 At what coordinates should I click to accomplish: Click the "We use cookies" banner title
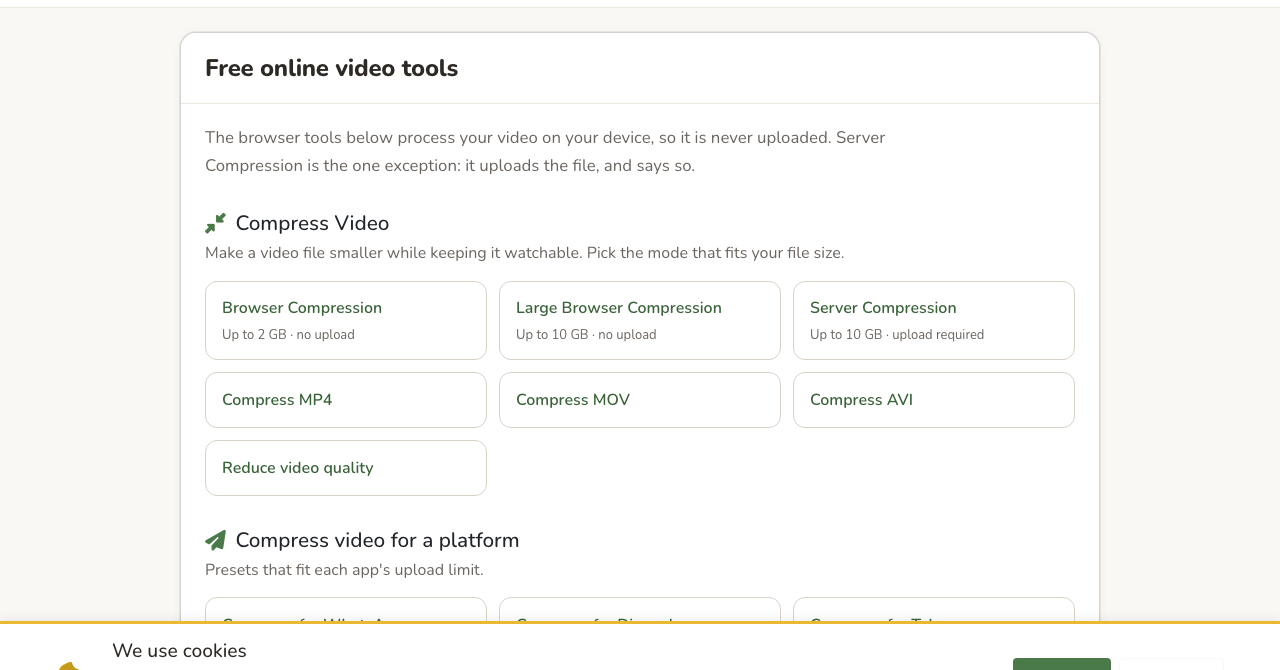(x=179, y=651)
